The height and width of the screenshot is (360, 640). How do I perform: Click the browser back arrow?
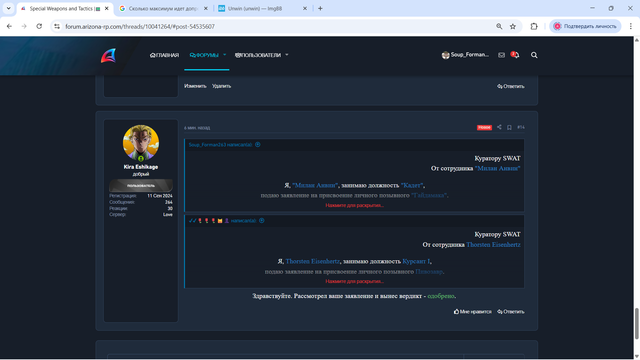[9, 26]
